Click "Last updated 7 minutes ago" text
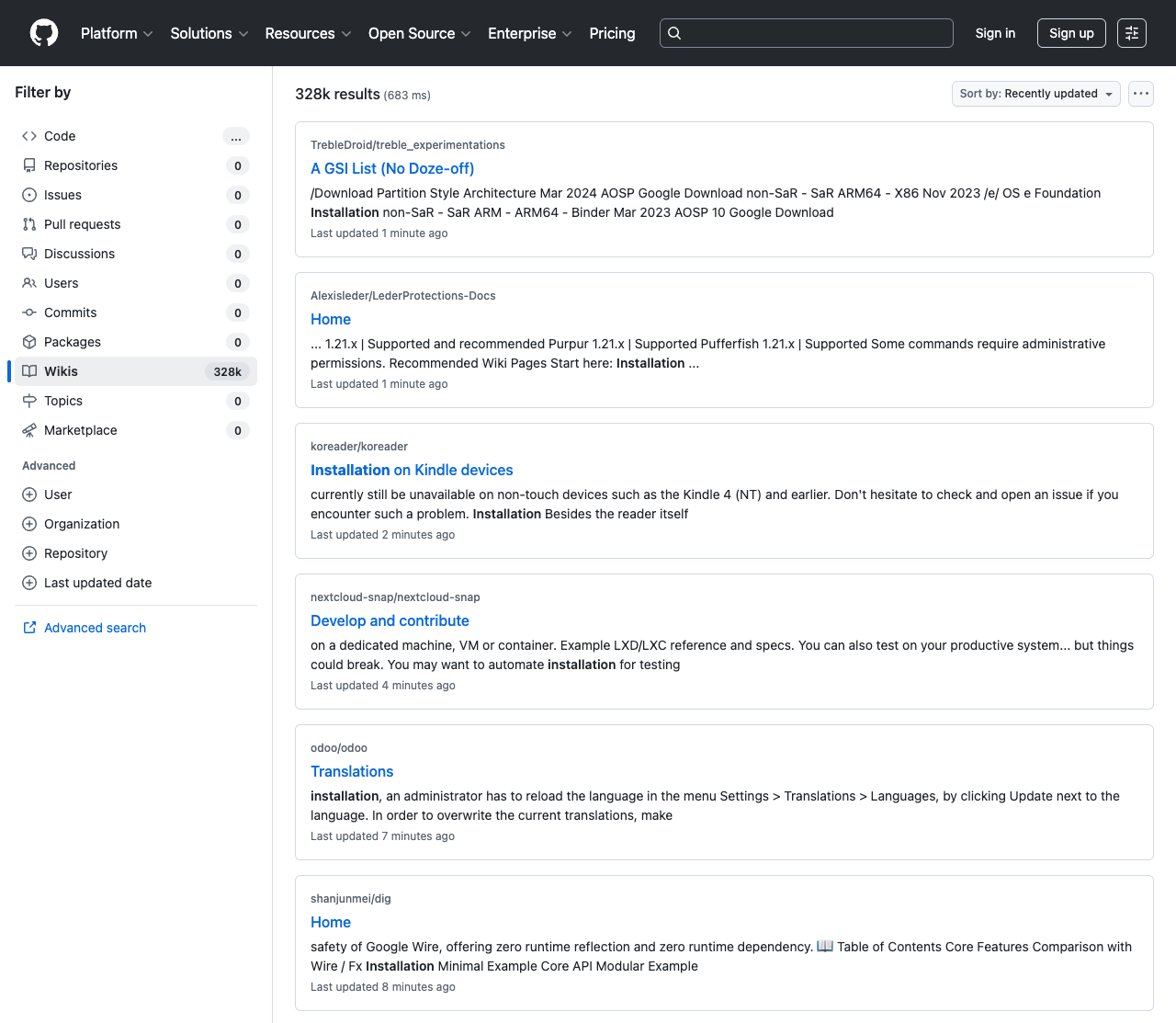Screen dimensions: 1176x1023 pos(382,836)
